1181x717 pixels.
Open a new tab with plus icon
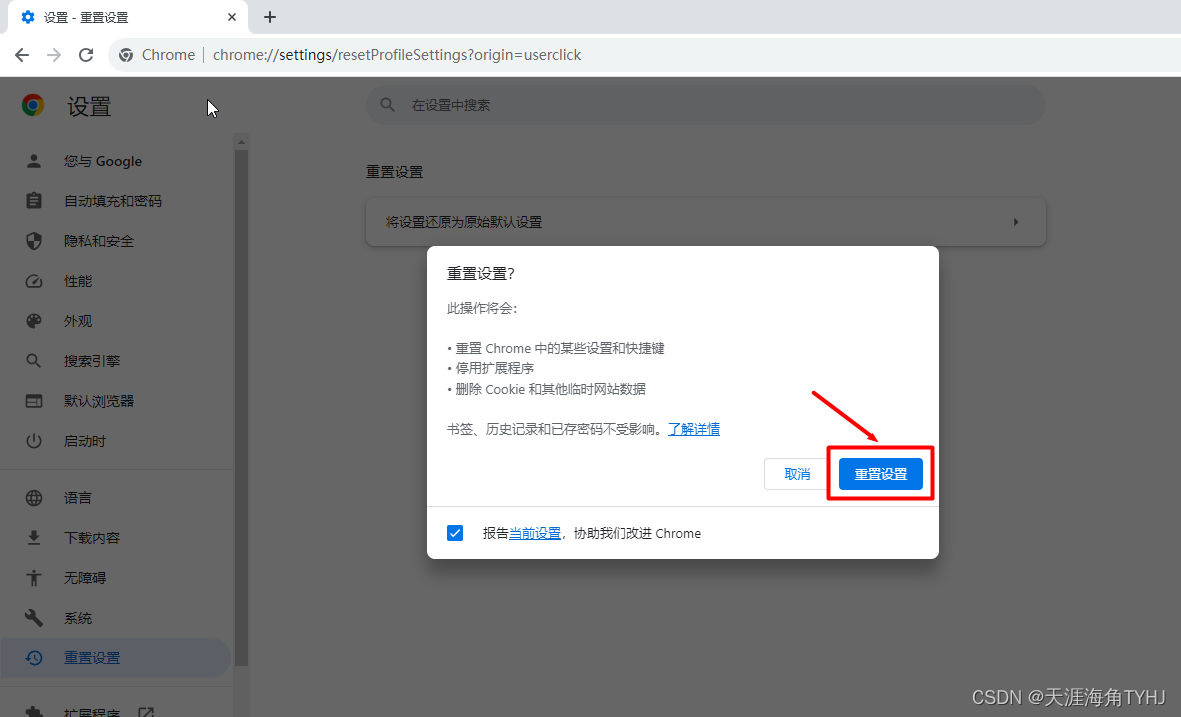[x=270, y=17]
